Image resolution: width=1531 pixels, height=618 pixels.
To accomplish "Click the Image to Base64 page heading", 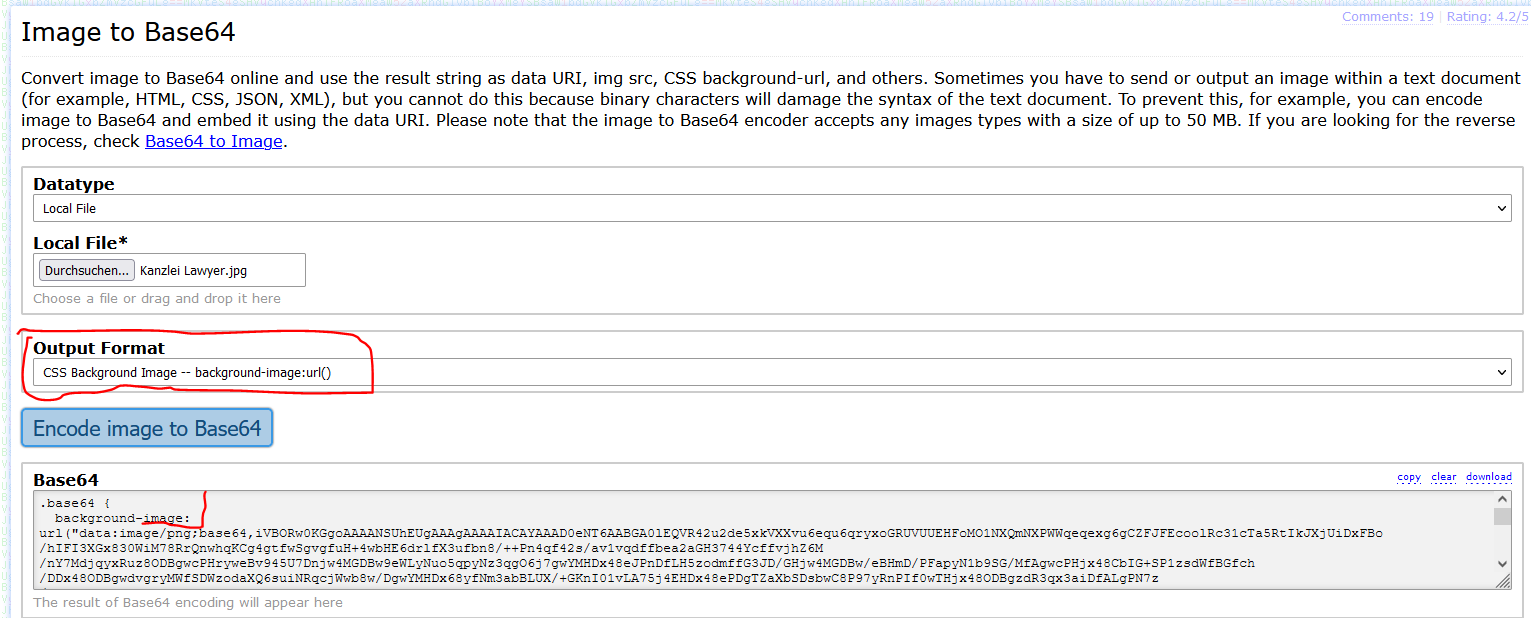I will click(128, 32).
